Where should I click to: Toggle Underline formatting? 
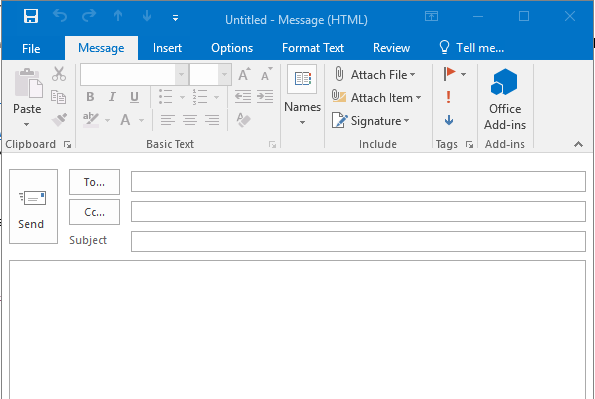pos(134,97)
